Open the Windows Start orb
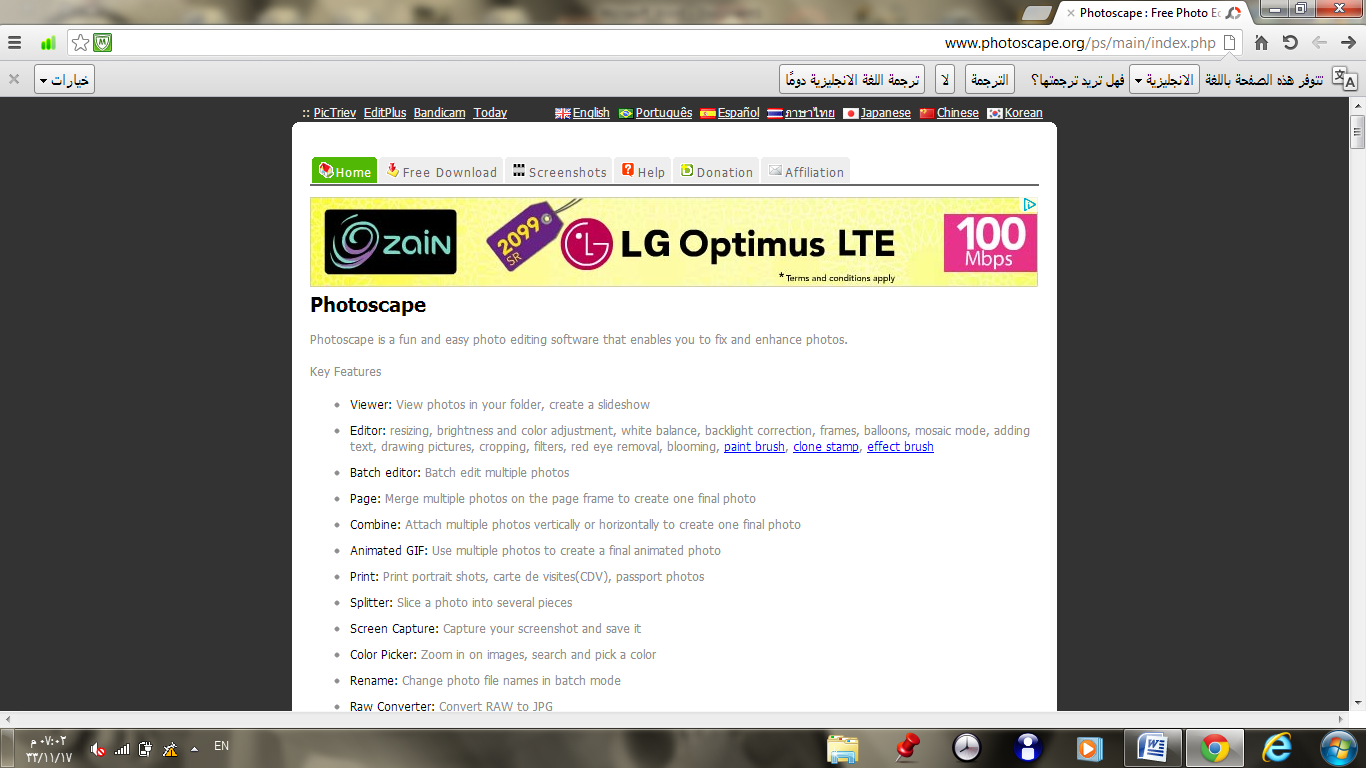The width and height of the screenshot is (1366, 768). click(x=1337, y=748)
